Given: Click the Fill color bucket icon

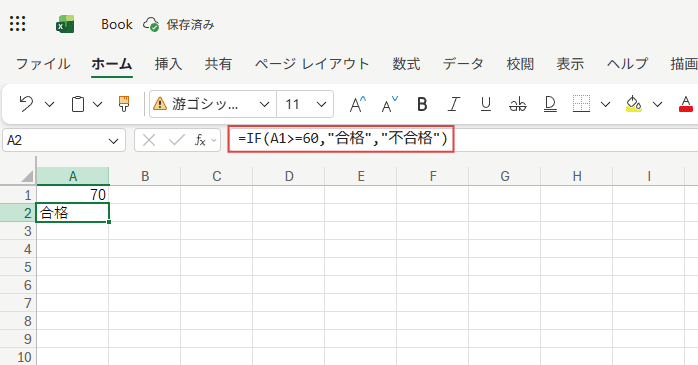Looking at the screenshot, I should (634, 104).
